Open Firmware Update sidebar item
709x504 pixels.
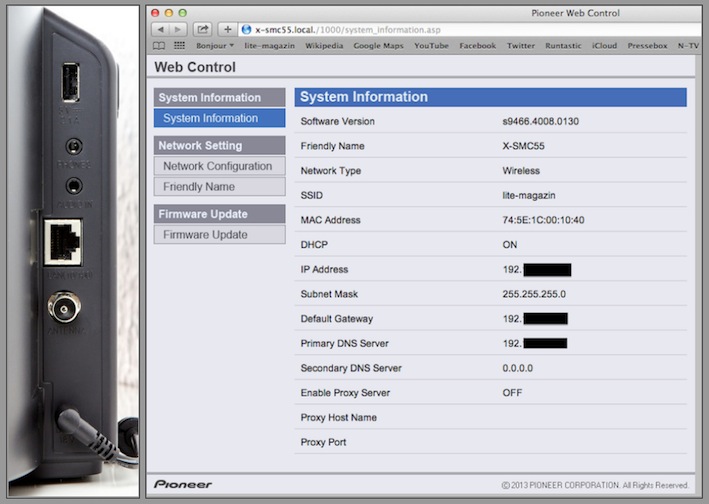[219, 235]
